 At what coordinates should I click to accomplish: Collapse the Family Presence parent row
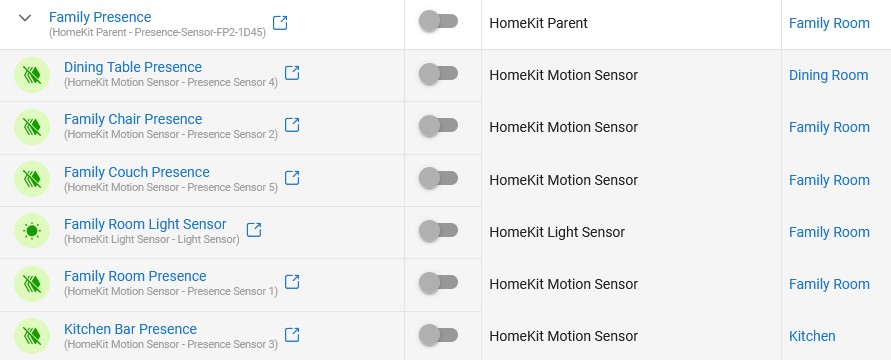[x=24, y=18]
